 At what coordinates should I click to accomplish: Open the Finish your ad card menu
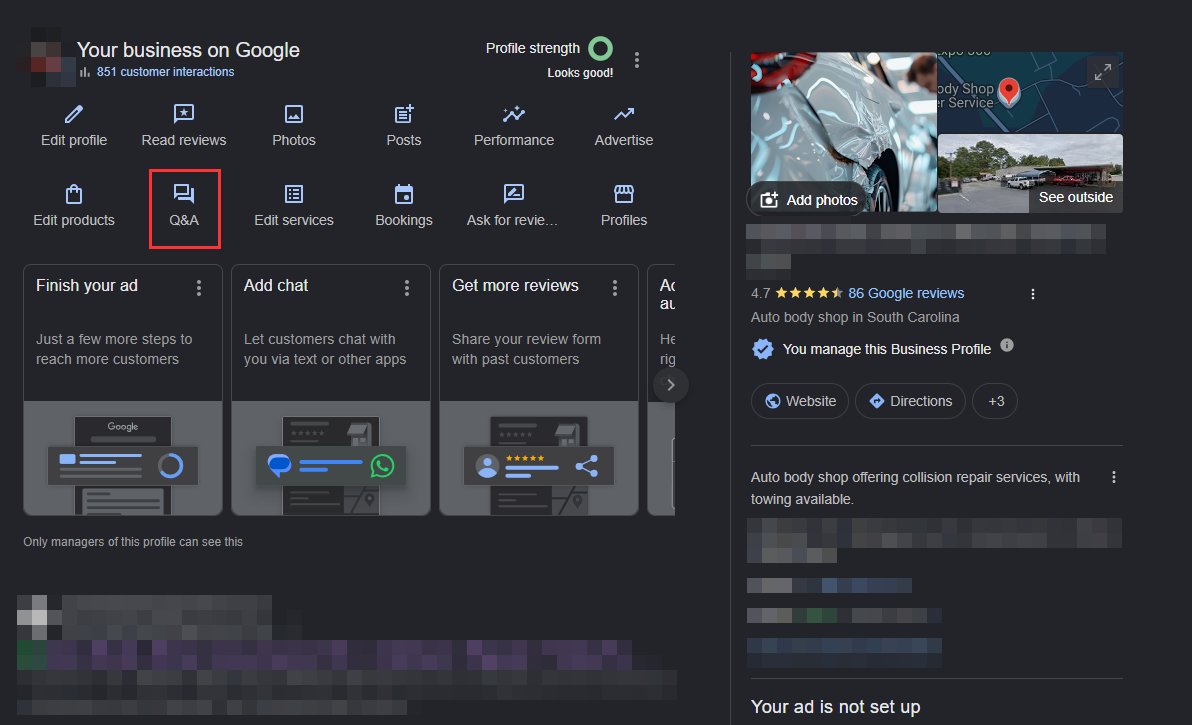(x=199, y=287)
